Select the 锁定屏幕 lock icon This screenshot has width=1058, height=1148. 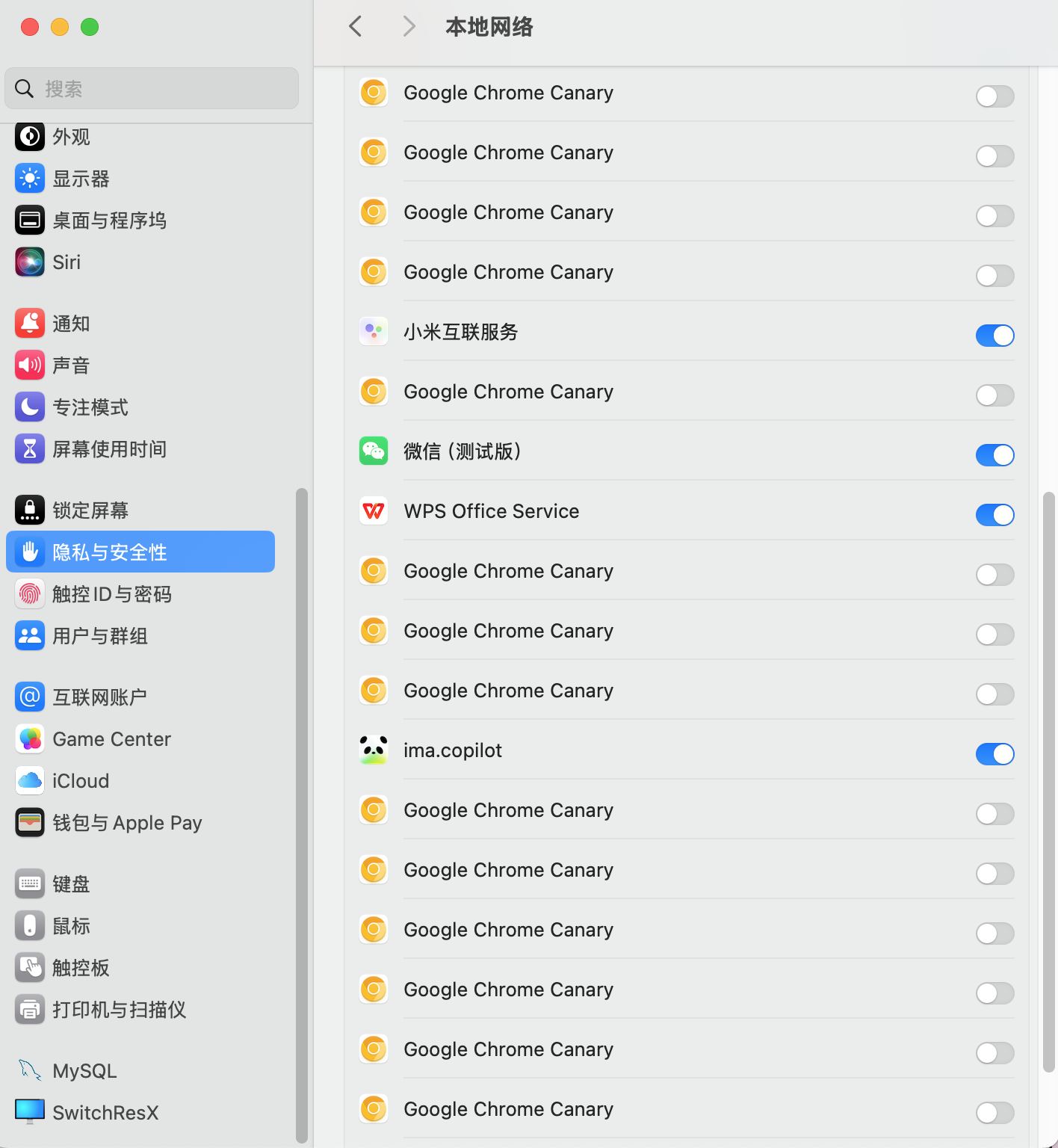point(30,510)
